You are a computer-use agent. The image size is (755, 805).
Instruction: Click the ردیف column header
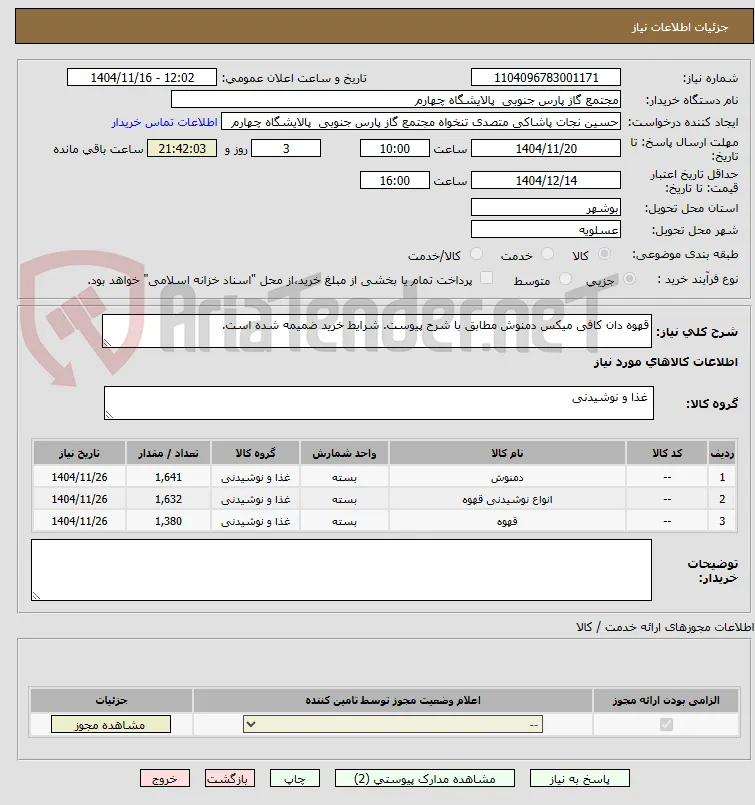point(722,453)
